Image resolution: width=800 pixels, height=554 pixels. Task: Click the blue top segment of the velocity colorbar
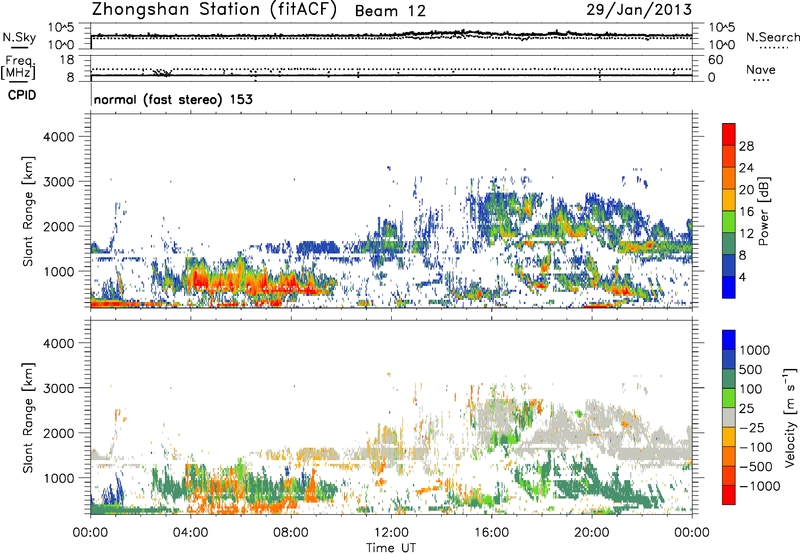click(729, 340)
